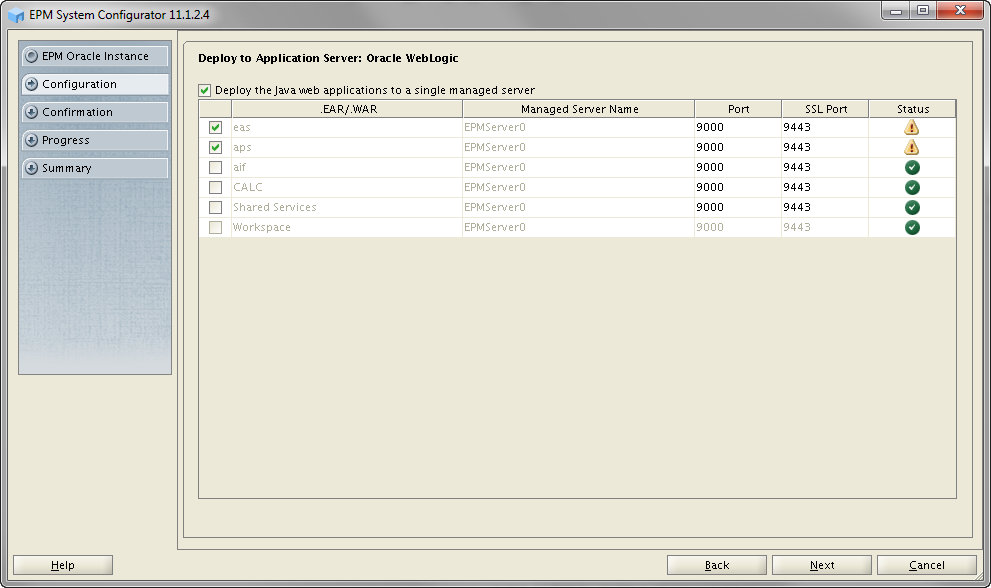Go to the Progress step label
Image resolution: width=991 pixels, height=588 pixels.
(x=66, y=140)
